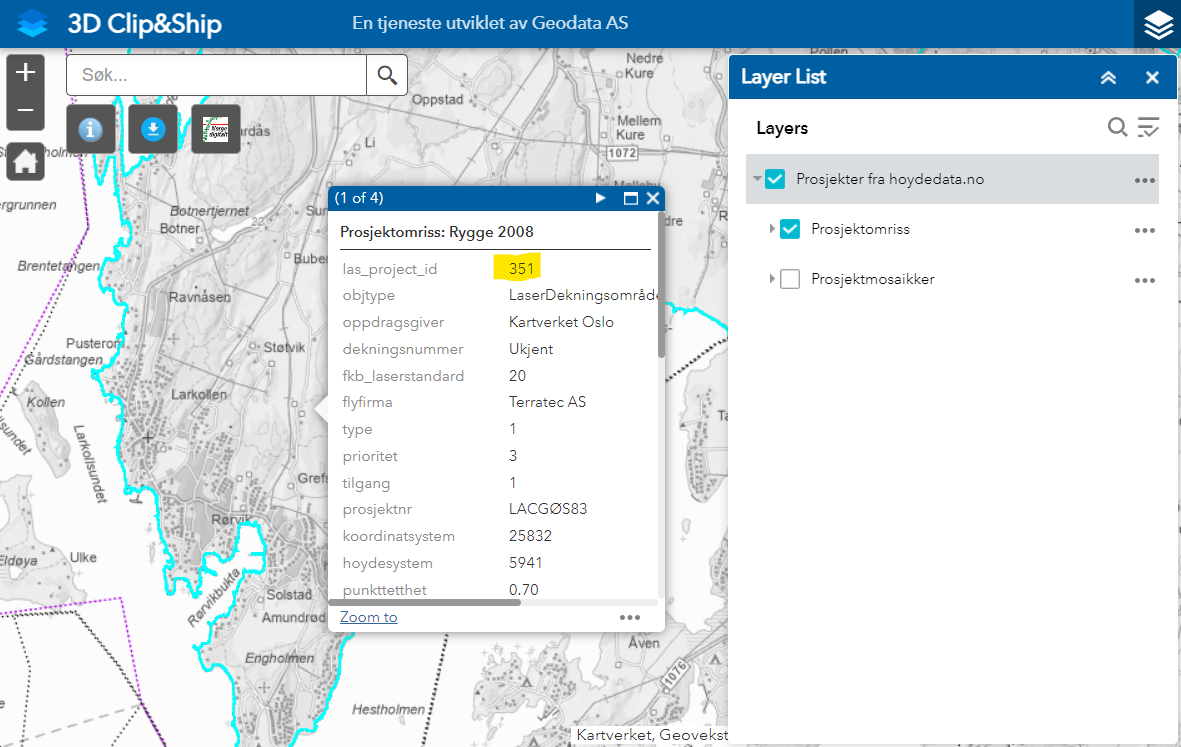Click koordinatsystem value 25832
The image size is (1181, 747).
(530, 536)
